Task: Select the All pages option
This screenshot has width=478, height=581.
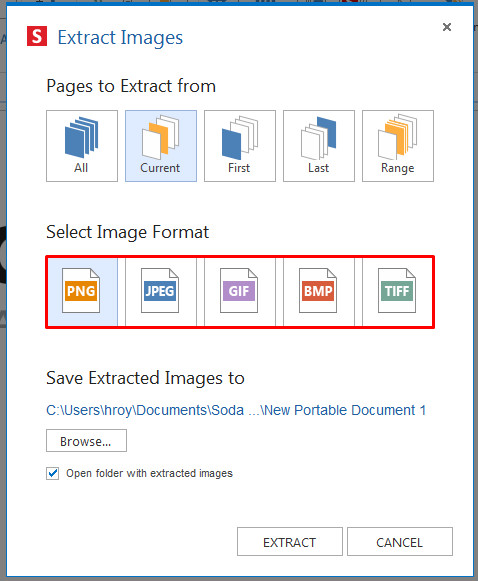Action: pyautogui.click(x=82, y=146)
